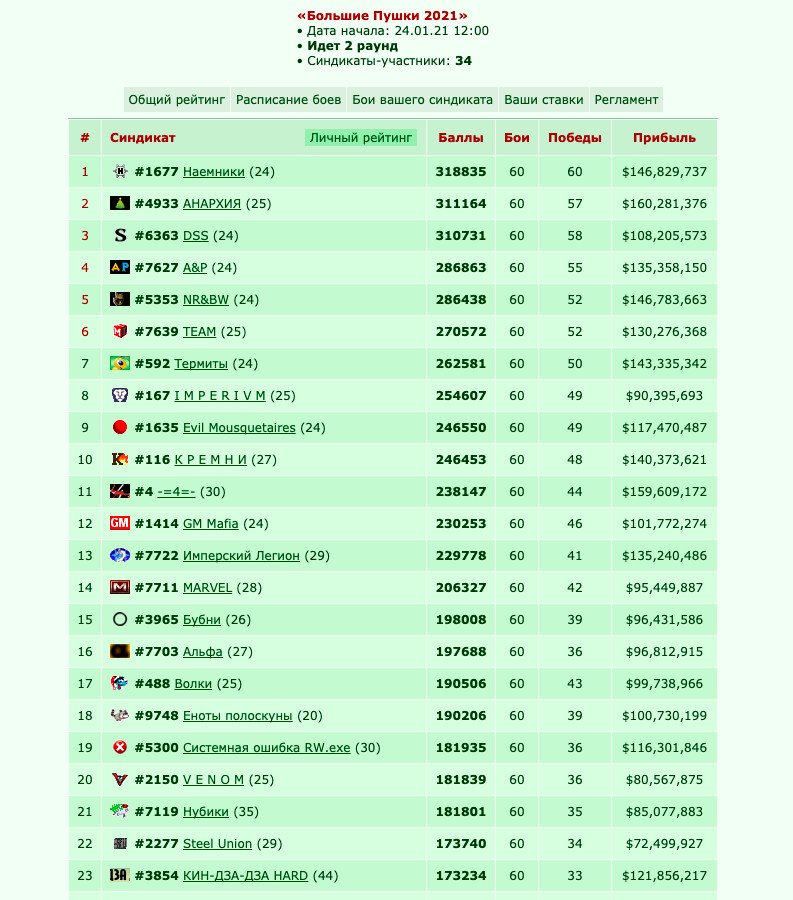Viewport: 793px width, 900px height.
Task: Click the Личный рейтинг button
Action: [x=361, y=138]
